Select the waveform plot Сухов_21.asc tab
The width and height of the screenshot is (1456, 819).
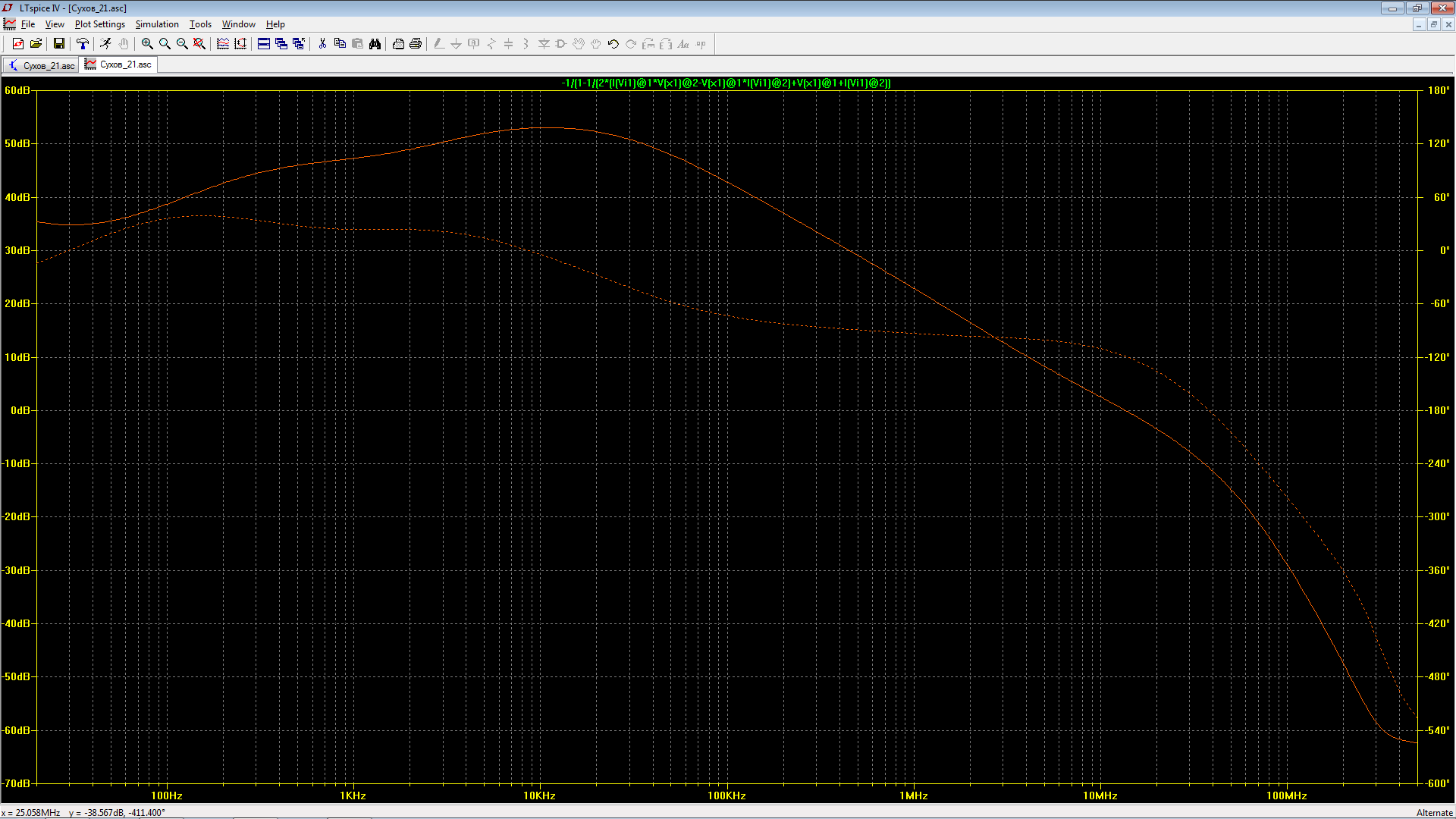[x=119, y=64]
